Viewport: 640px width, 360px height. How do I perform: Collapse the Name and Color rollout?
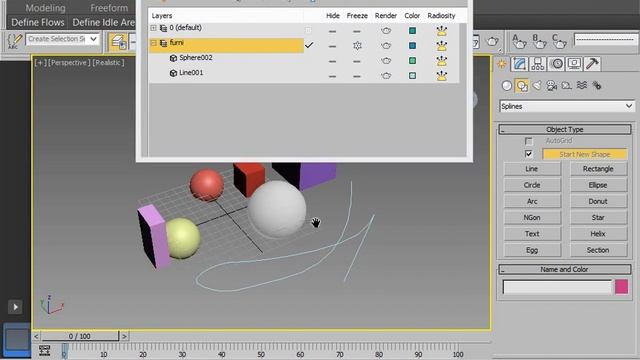point(565,269)
